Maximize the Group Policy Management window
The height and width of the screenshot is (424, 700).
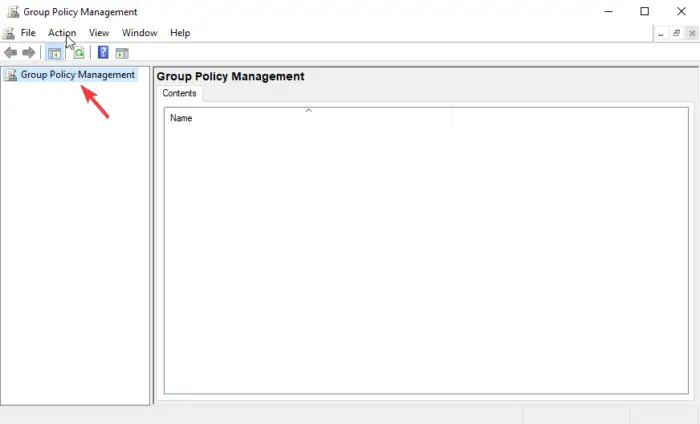[x=645, y=12]
